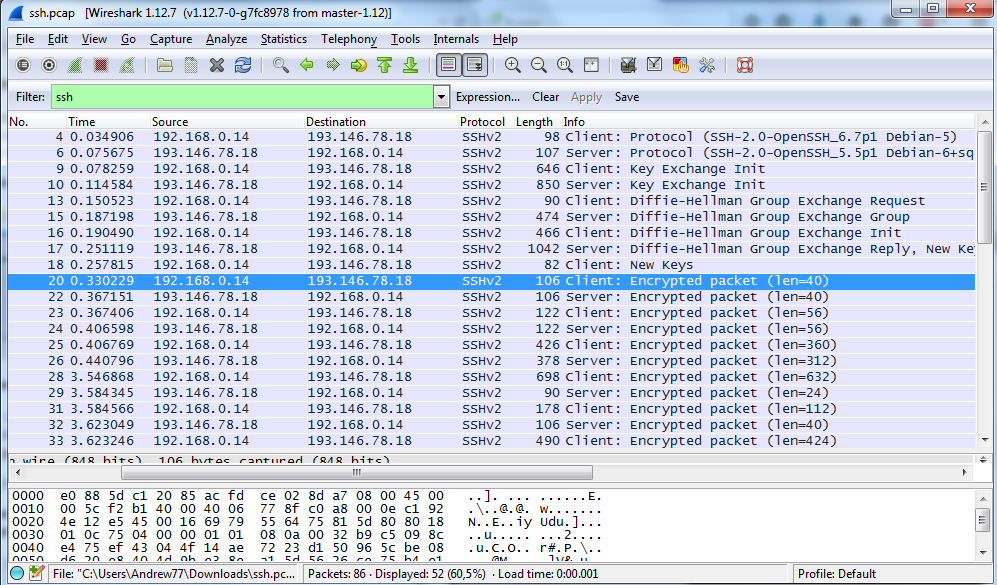Go forward in packet history arrow
This screenshot has width=997, height=585.
333,65
